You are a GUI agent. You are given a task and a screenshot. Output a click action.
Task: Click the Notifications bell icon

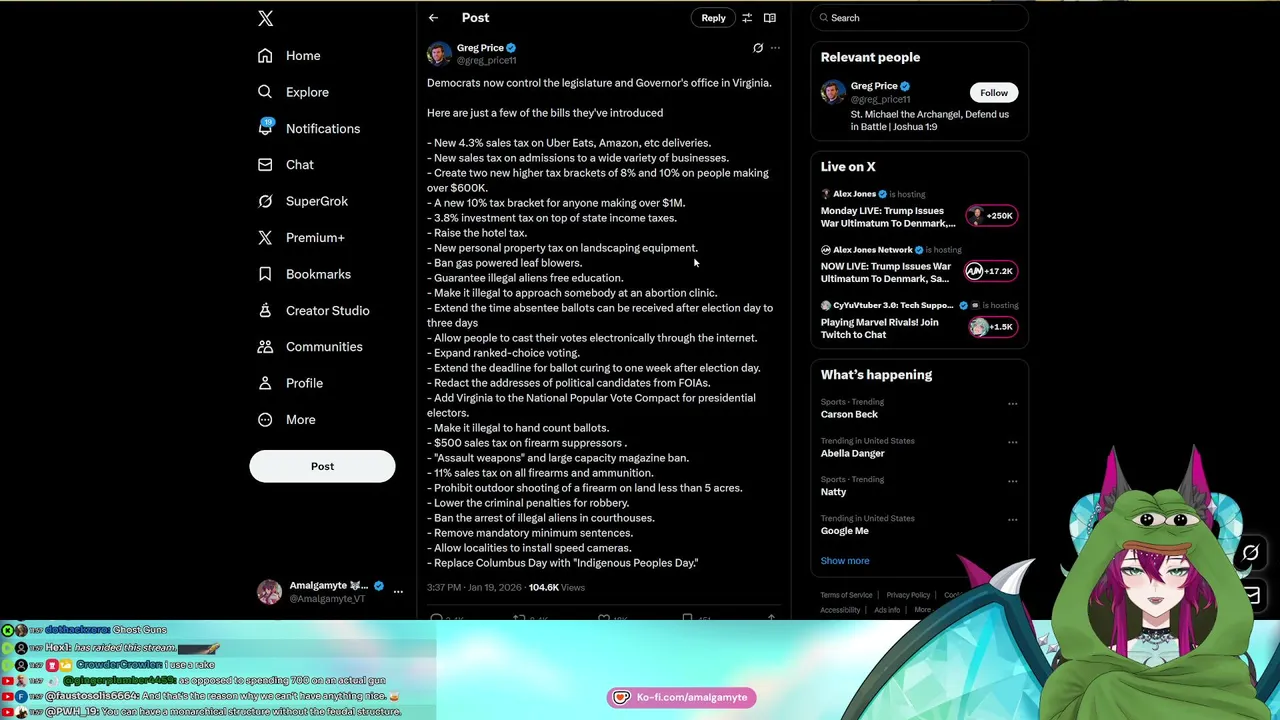[x=265, y=127]
